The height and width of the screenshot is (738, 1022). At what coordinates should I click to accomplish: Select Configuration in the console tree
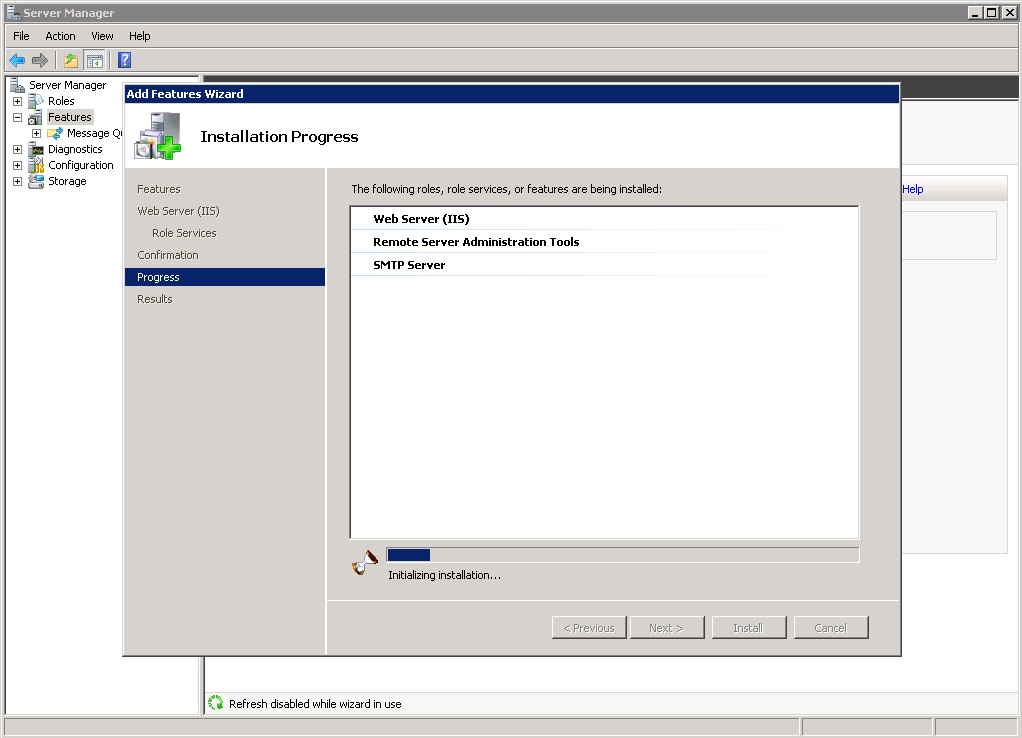pyautogui.click(x=81, y=165)
